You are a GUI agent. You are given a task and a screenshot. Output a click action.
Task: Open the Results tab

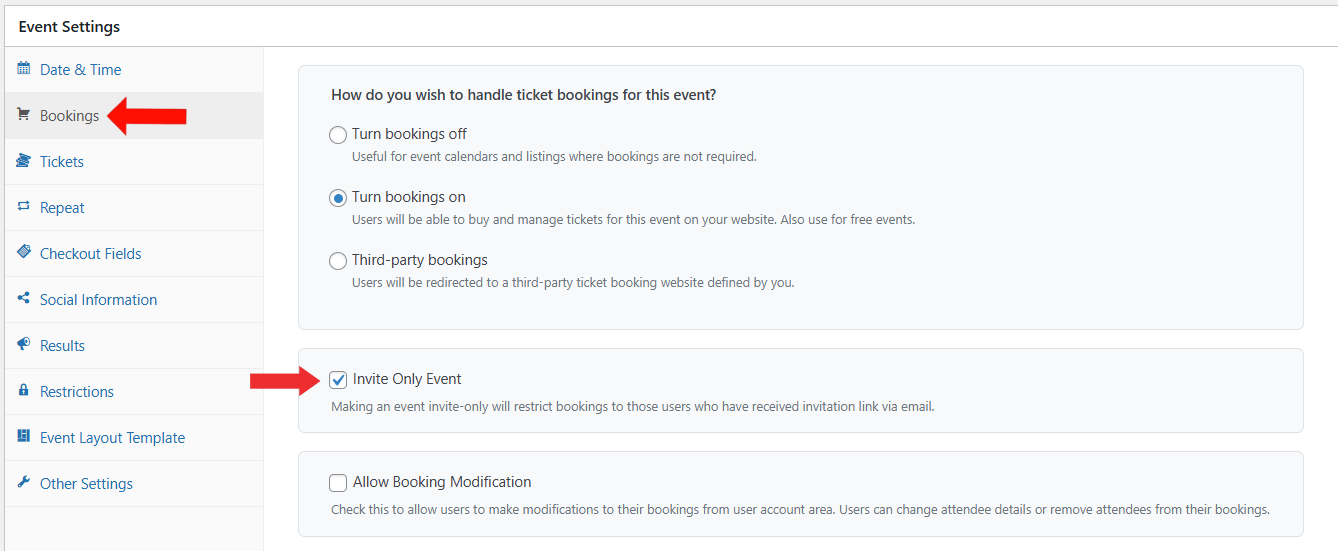[134, 346]
